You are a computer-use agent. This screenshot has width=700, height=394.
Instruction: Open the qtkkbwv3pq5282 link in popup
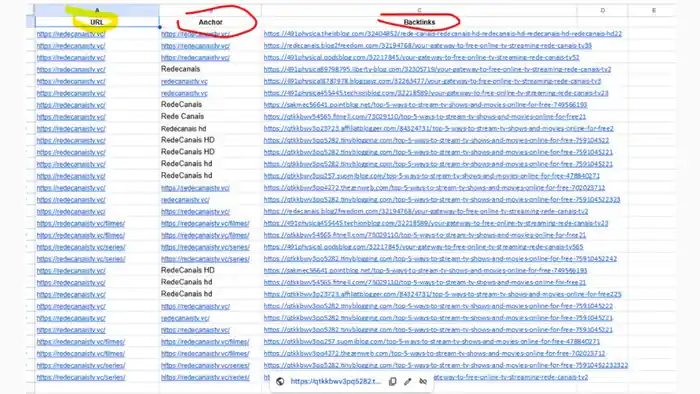pos(336,382)
